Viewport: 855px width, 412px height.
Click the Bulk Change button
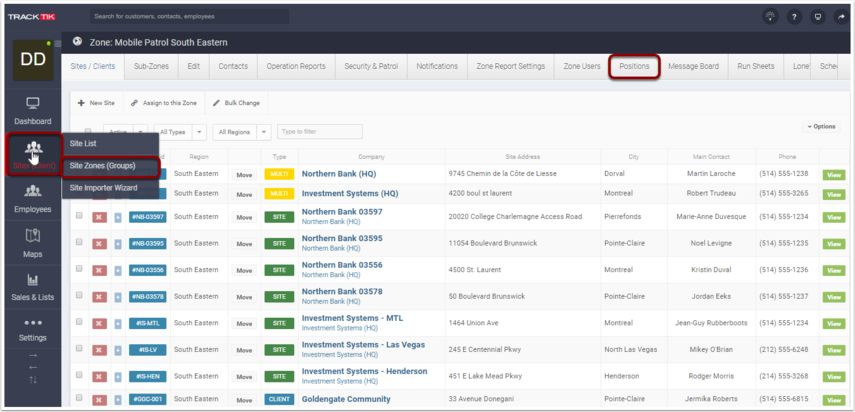click(236, 102)
